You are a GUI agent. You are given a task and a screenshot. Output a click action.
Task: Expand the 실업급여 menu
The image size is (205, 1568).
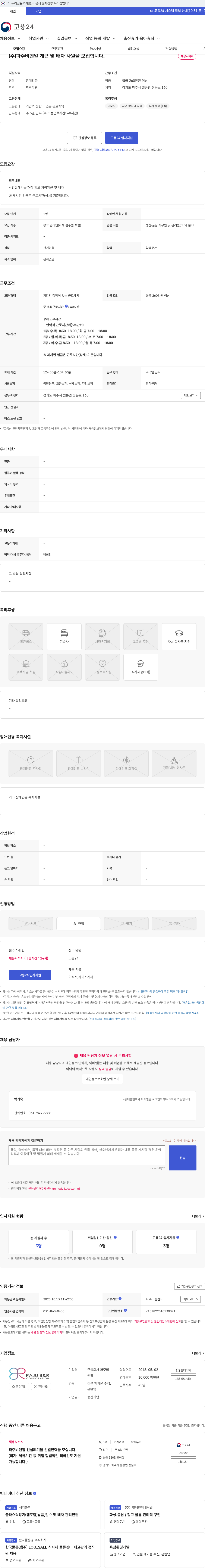click(x=67, y=38)
